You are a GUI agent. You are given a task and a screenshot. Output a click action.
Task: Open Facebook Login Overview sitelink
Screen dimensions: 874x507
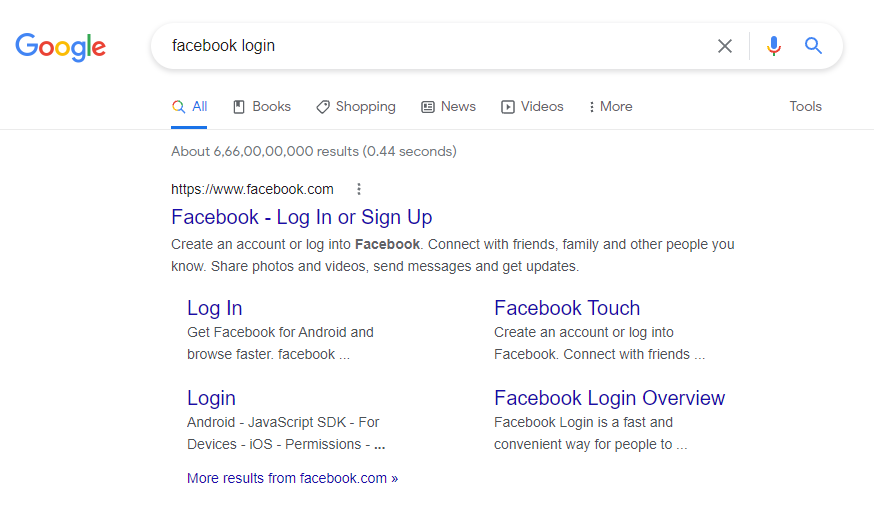point(609,398)
